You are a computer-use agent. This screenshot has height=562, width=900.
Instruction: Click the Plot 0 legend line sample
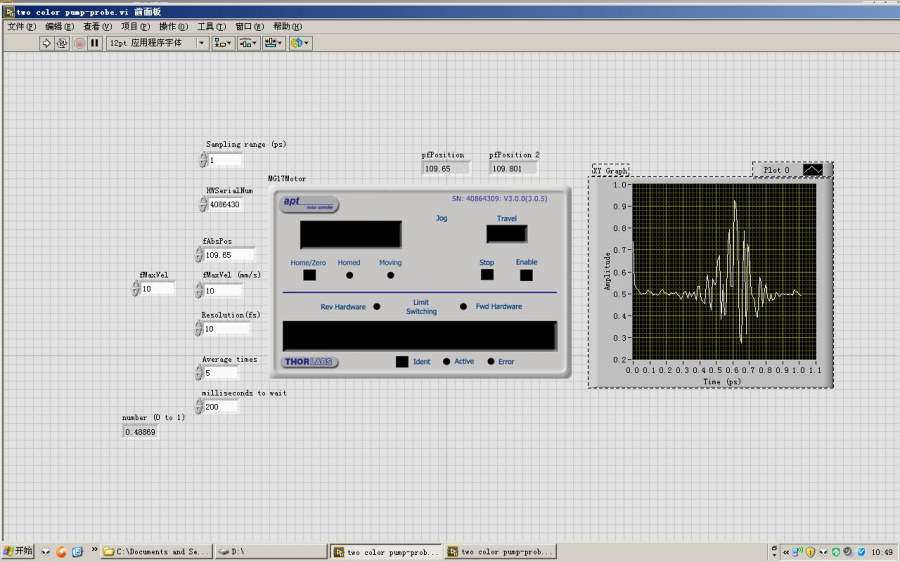(812, 170)
